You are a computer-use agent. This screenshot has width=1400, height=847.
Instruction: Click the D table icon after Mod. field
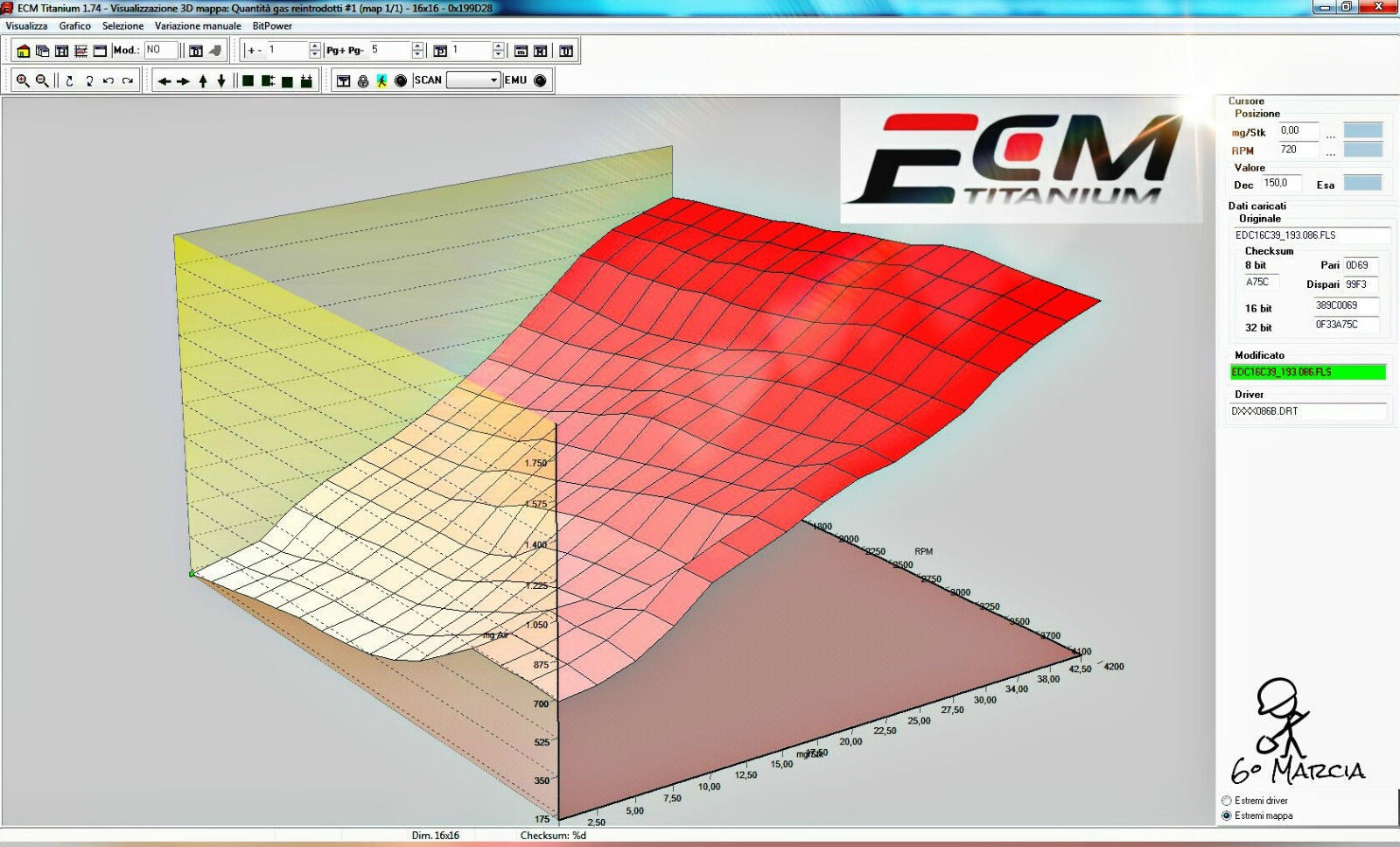tap(196, 51)
